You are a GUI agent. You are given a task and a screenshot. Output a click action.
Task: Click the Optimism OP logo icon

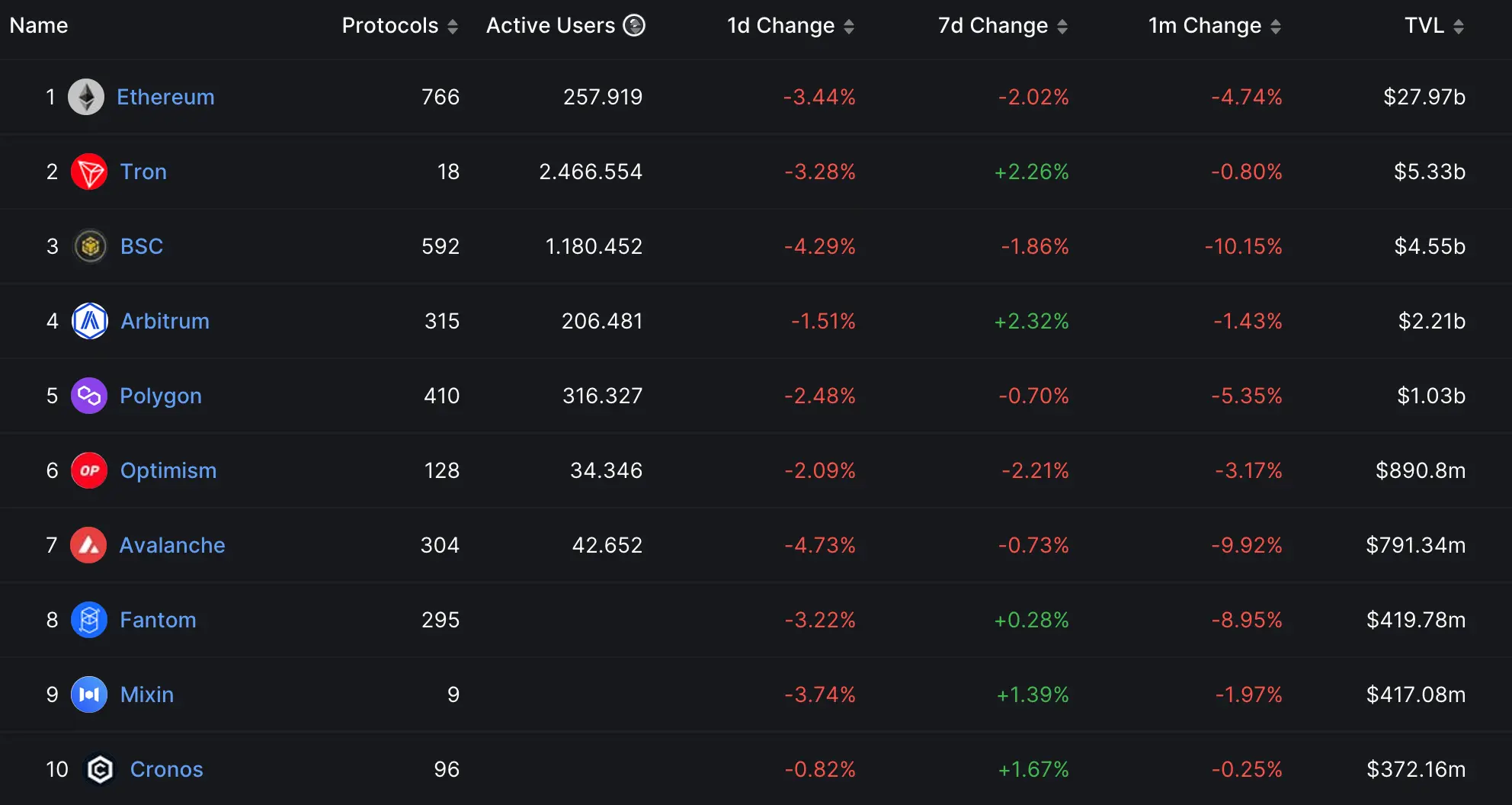pyautogui.click(x=89, y=470)
